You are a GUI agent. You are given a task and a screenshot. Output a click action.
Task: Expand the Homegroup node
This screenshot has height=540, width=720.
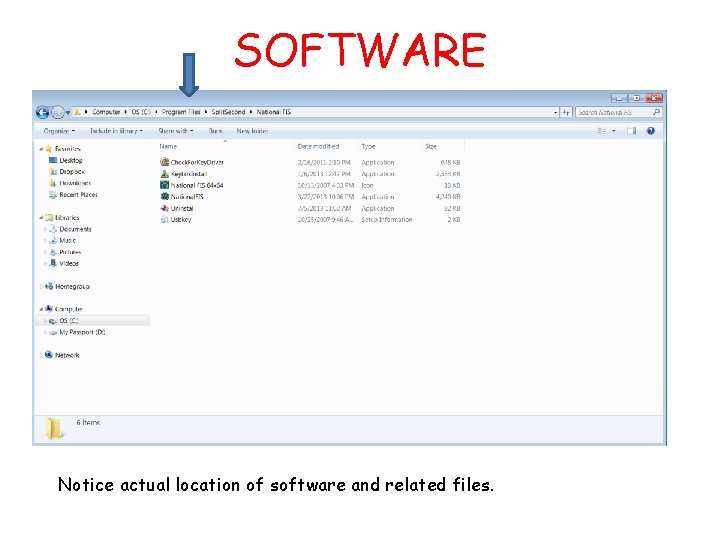pos(41,287)
